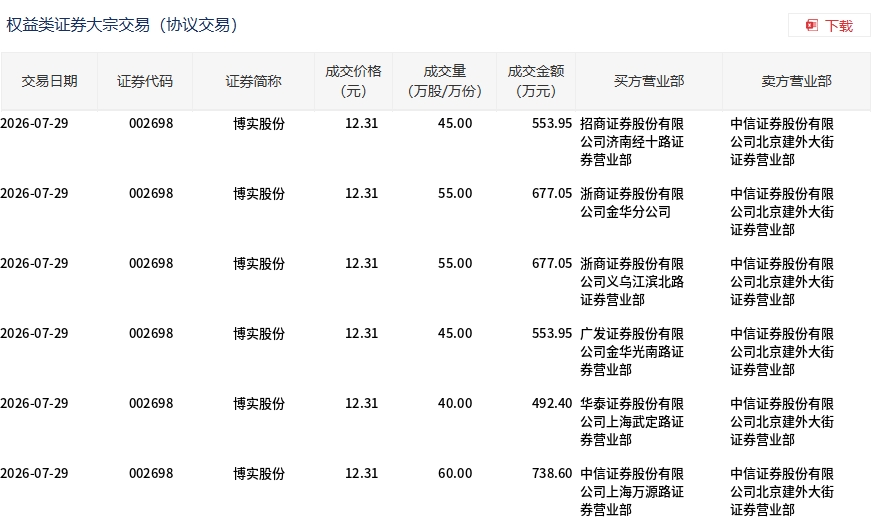The image size is (872, 532).
Task: Click amount 492.40 in 华泰证券 row
Action: [x=552, y=404]
